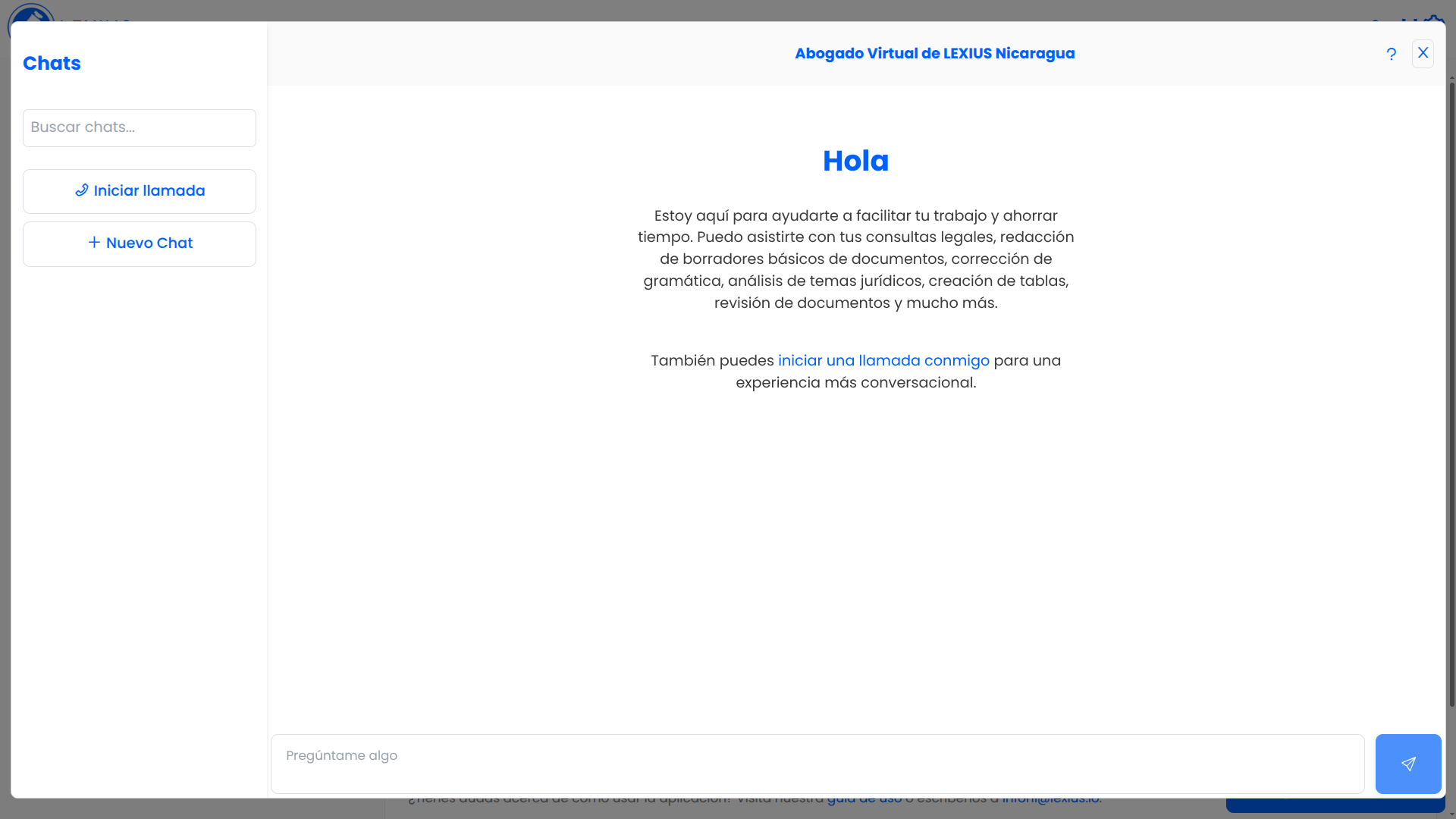
Task: Click the blue send button bottom-right
Action: coord(1407,763)
